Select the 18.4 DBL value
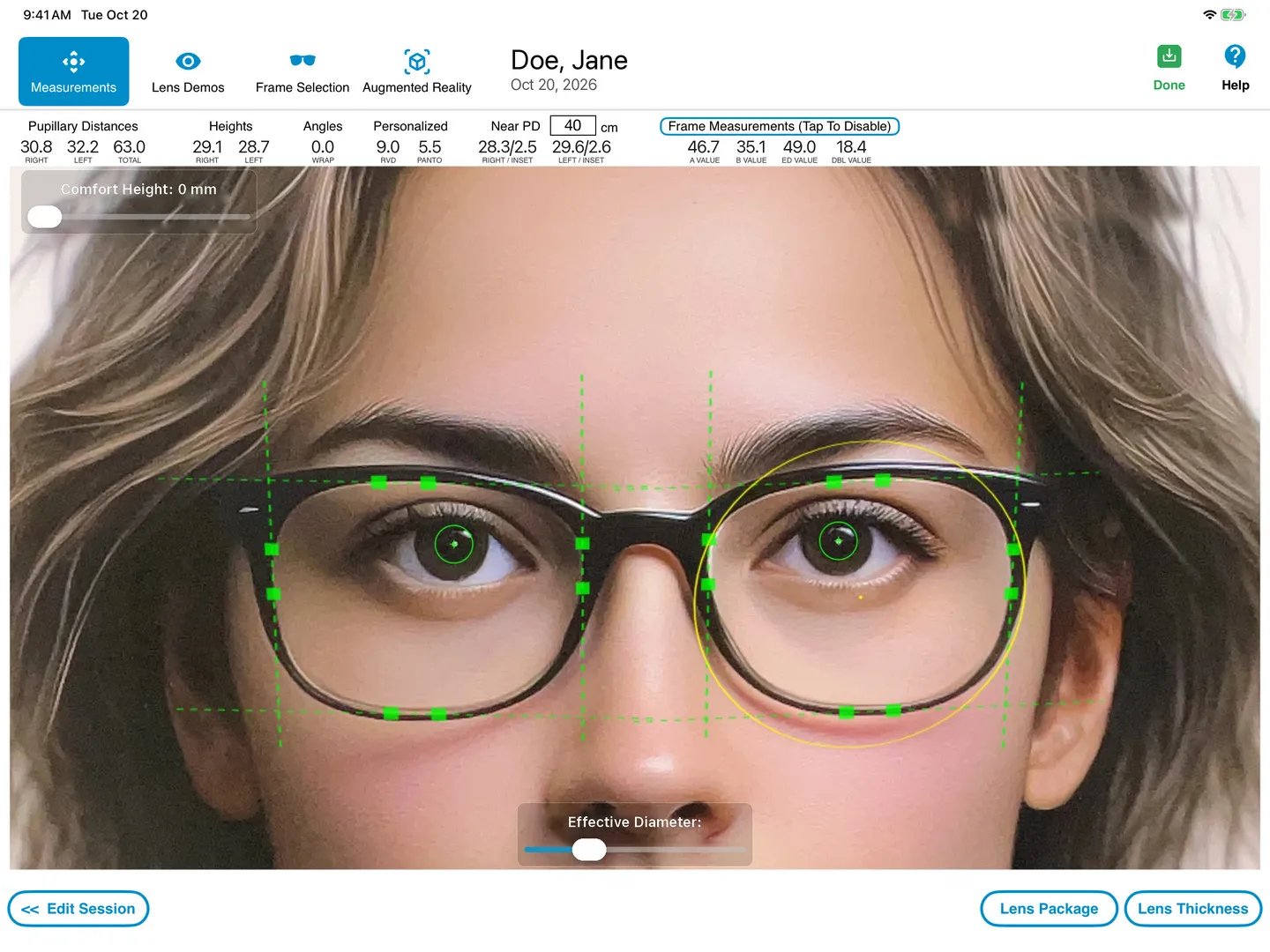 coord(851,147)
